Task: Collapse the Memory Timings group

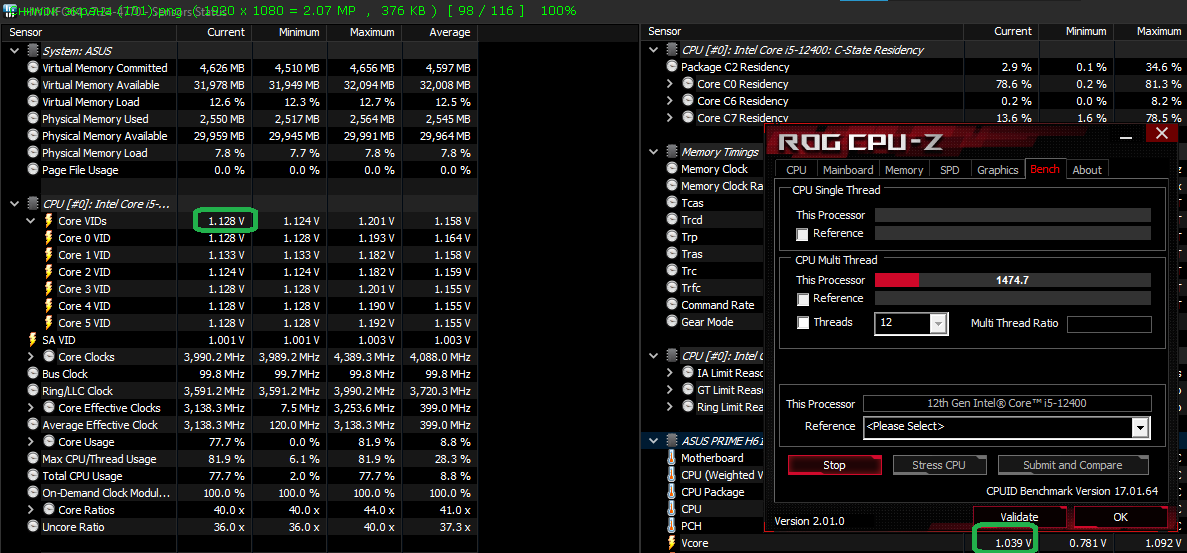Action: coord(655,152)
